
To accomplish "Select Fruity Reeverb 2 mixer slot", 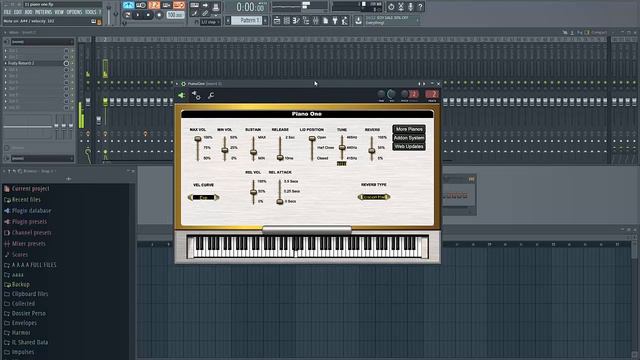I will tap(35, 63).
